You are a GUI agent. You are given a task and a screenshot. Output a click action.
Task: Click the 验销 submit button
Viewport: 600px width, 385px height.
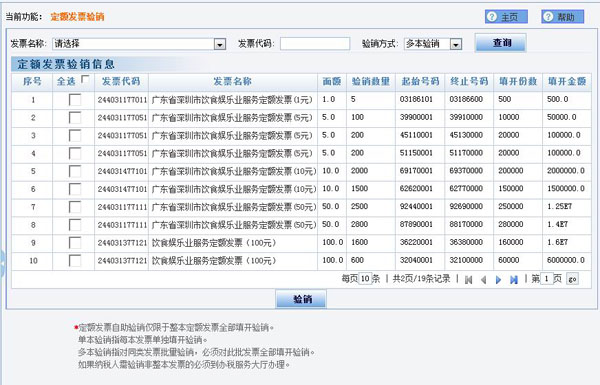click(x=301, y=299)
